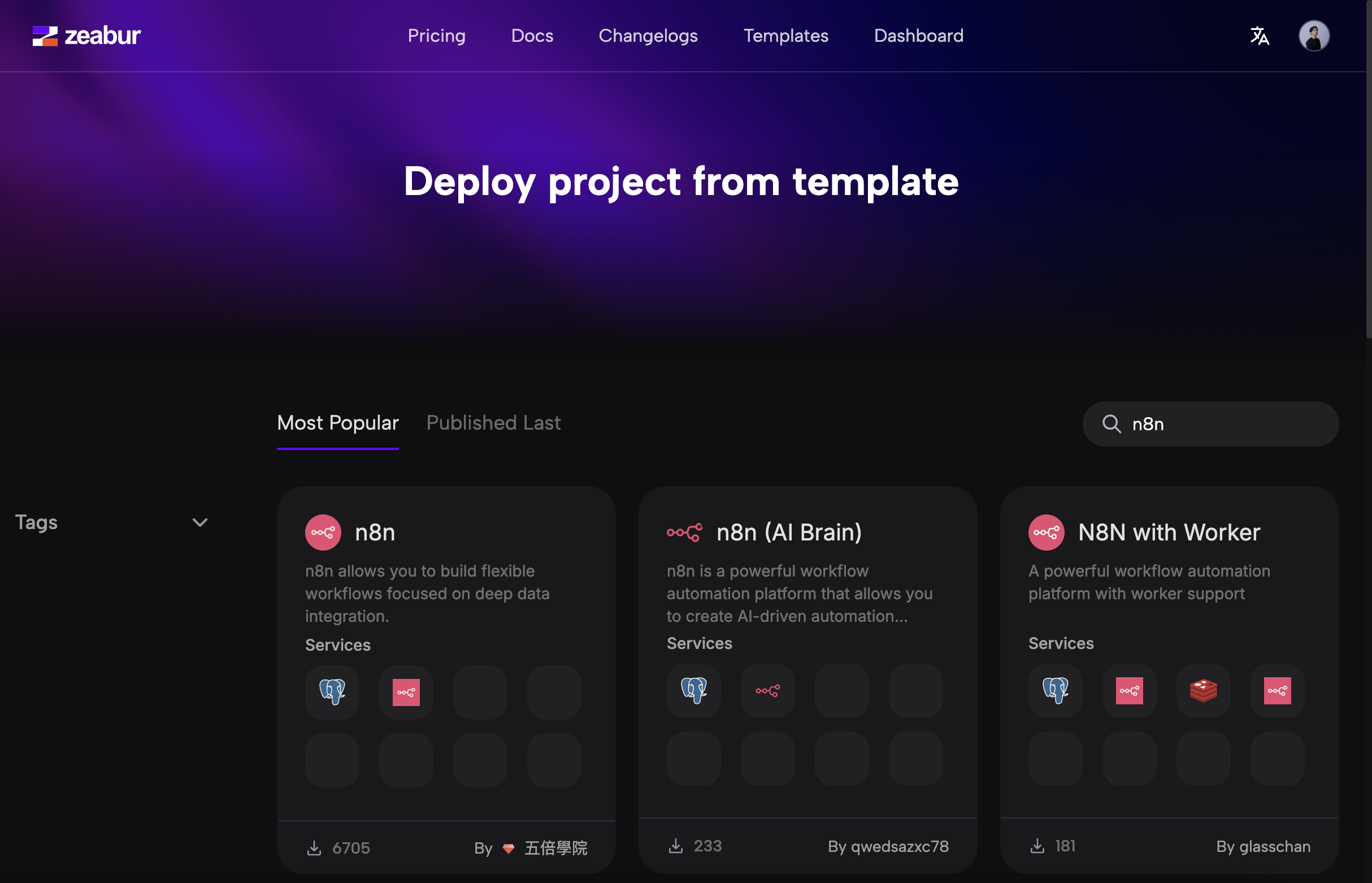Open the language translation menu icon

coord(1259,36)
